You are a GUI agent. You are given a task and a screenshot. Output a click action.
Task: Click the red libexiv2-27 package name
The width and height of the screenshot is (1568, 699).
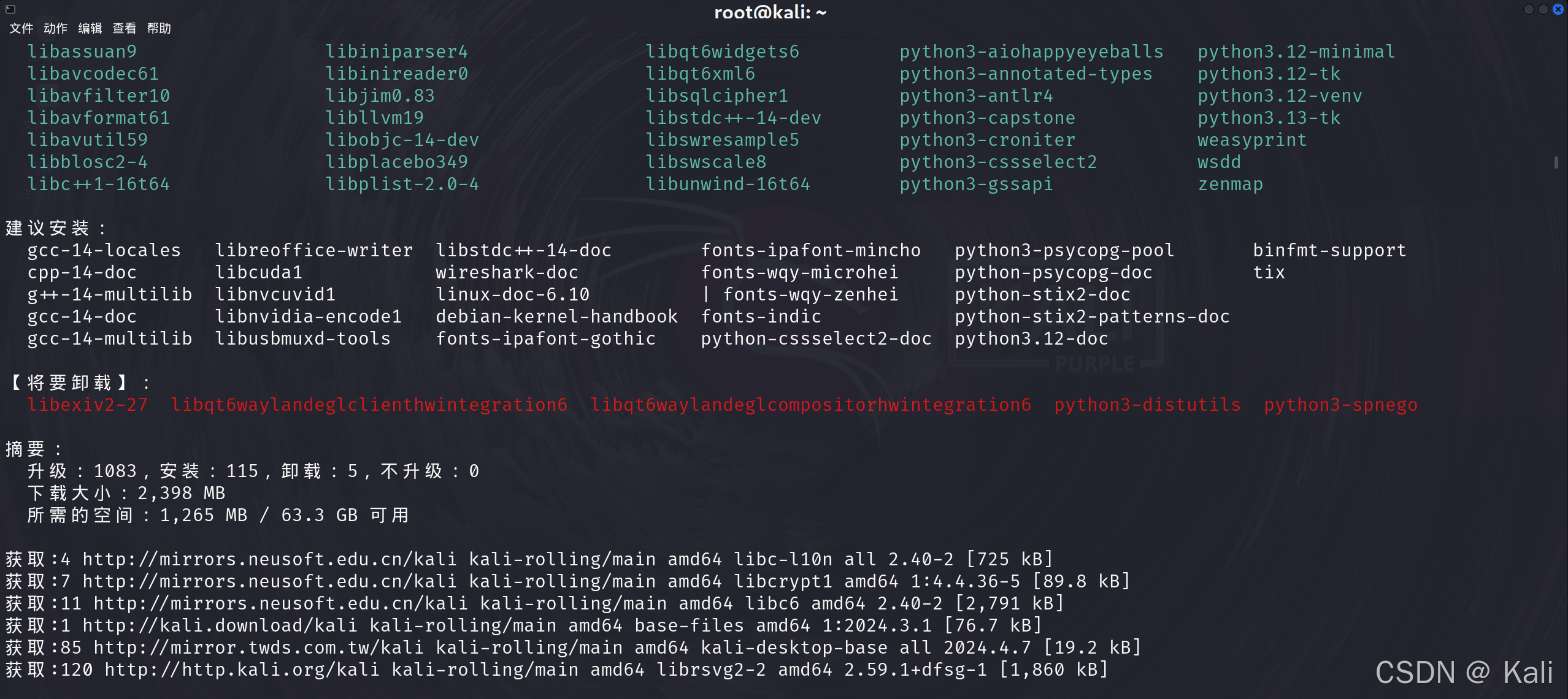[88, 405]
